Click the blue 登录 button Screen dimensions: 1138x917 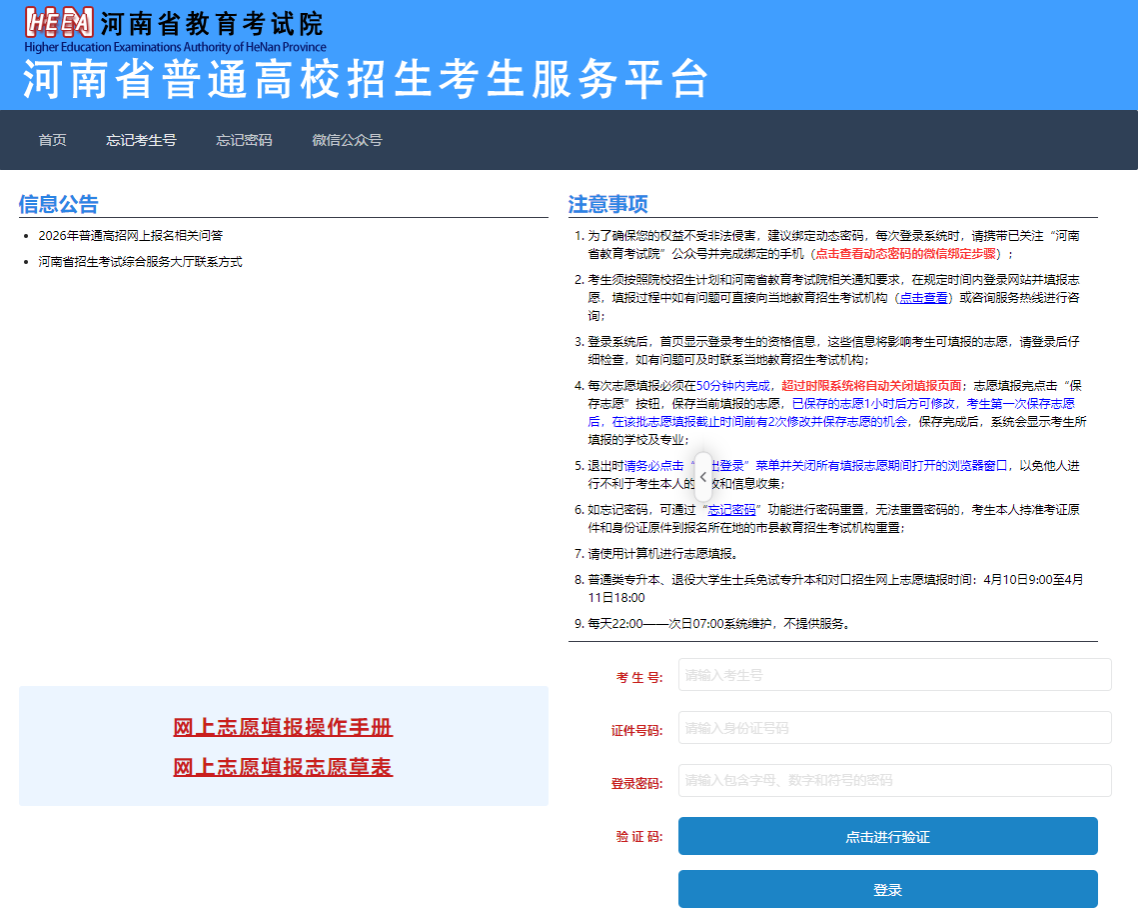coord(887,889)
